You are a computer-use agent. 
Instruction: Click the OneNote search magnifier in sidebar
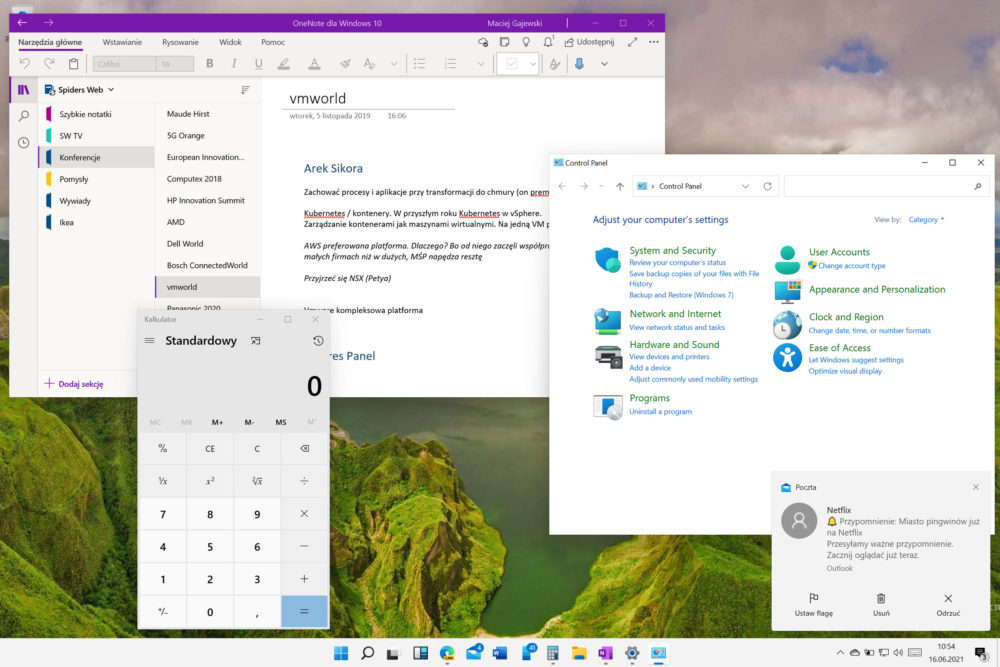[x=24, y=116]
